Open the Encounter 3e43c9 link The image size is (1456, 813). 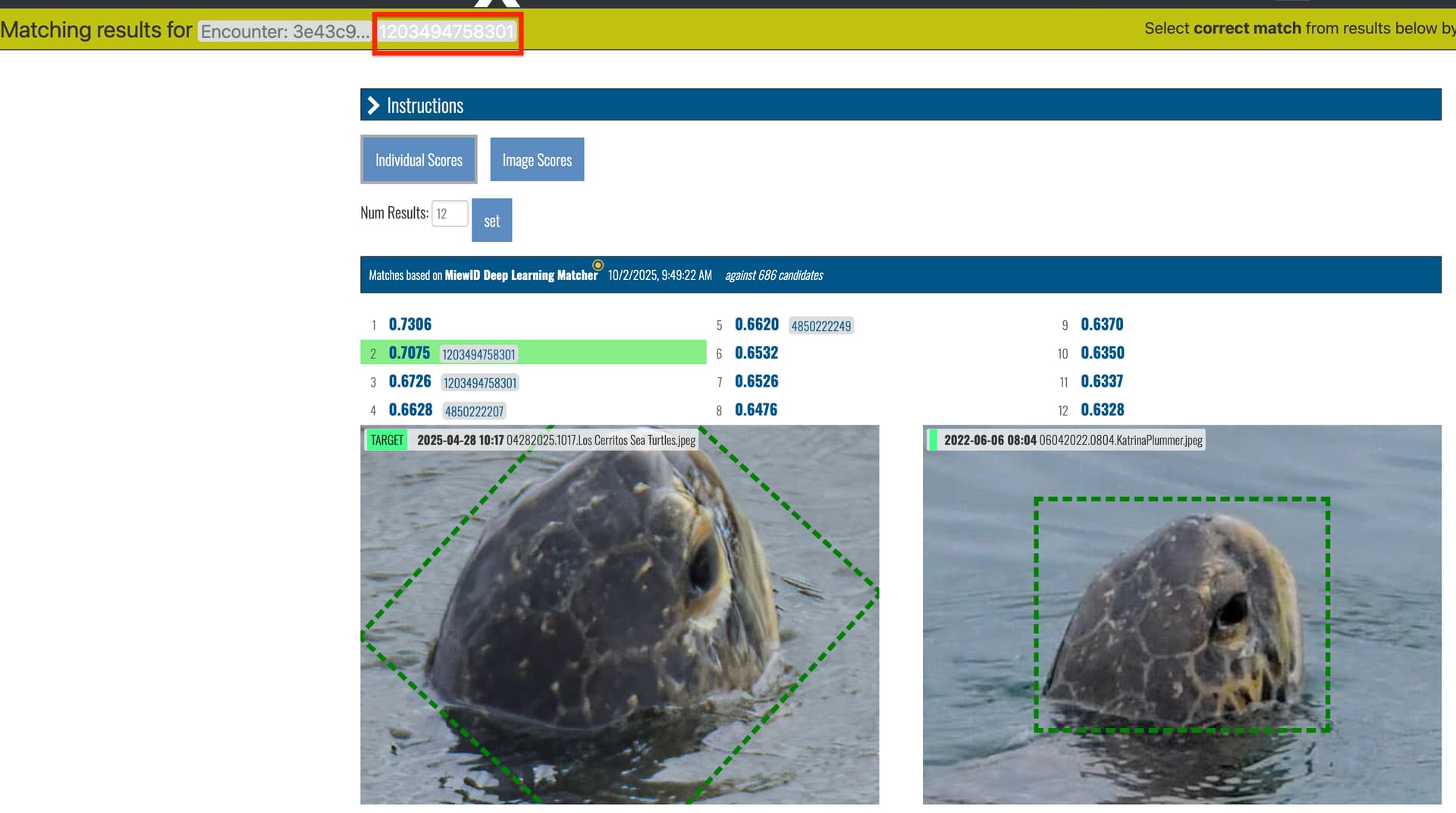[x=284, y=32]
